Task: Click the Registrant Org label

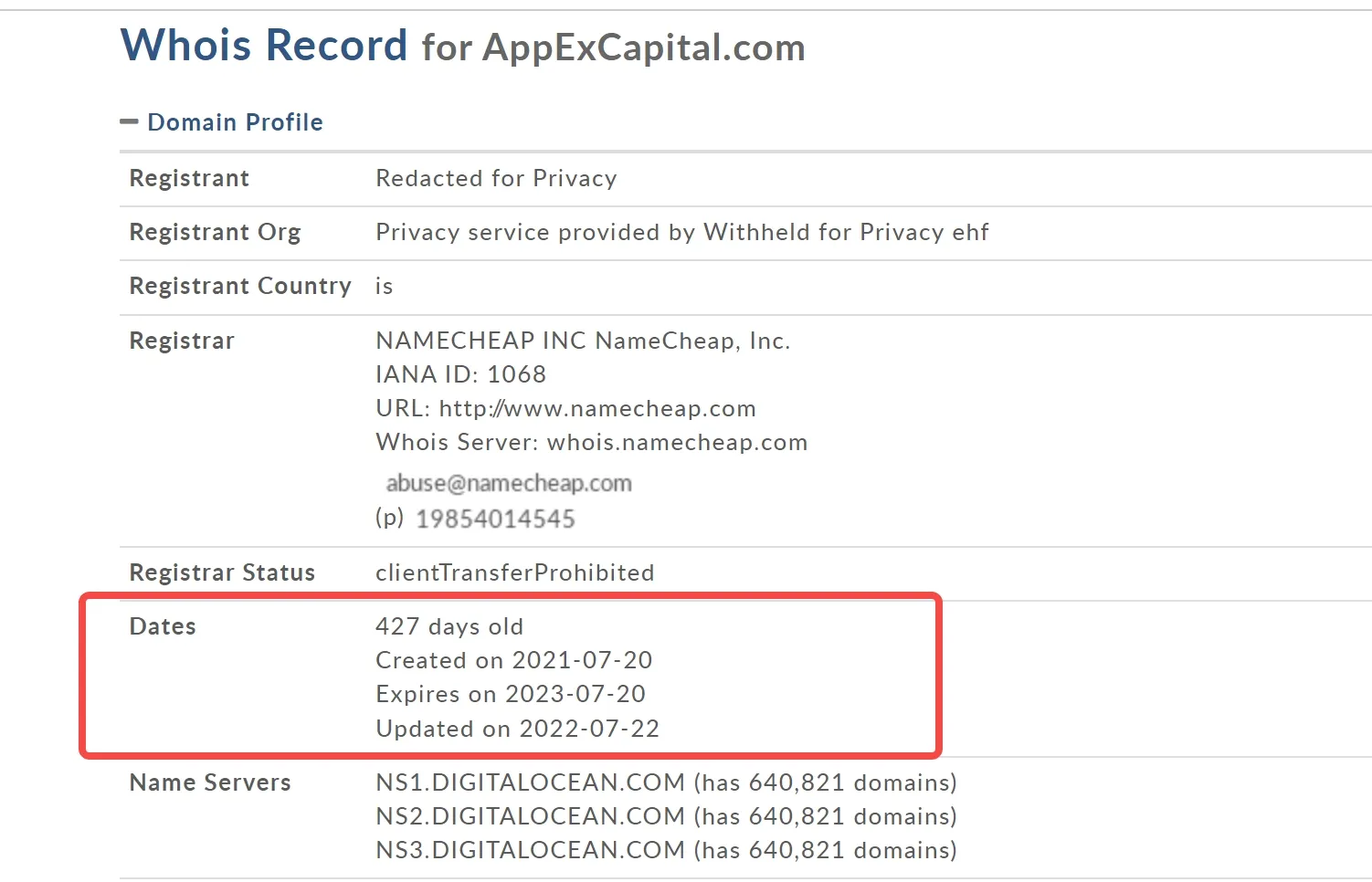Action: [x=215, y=233]
